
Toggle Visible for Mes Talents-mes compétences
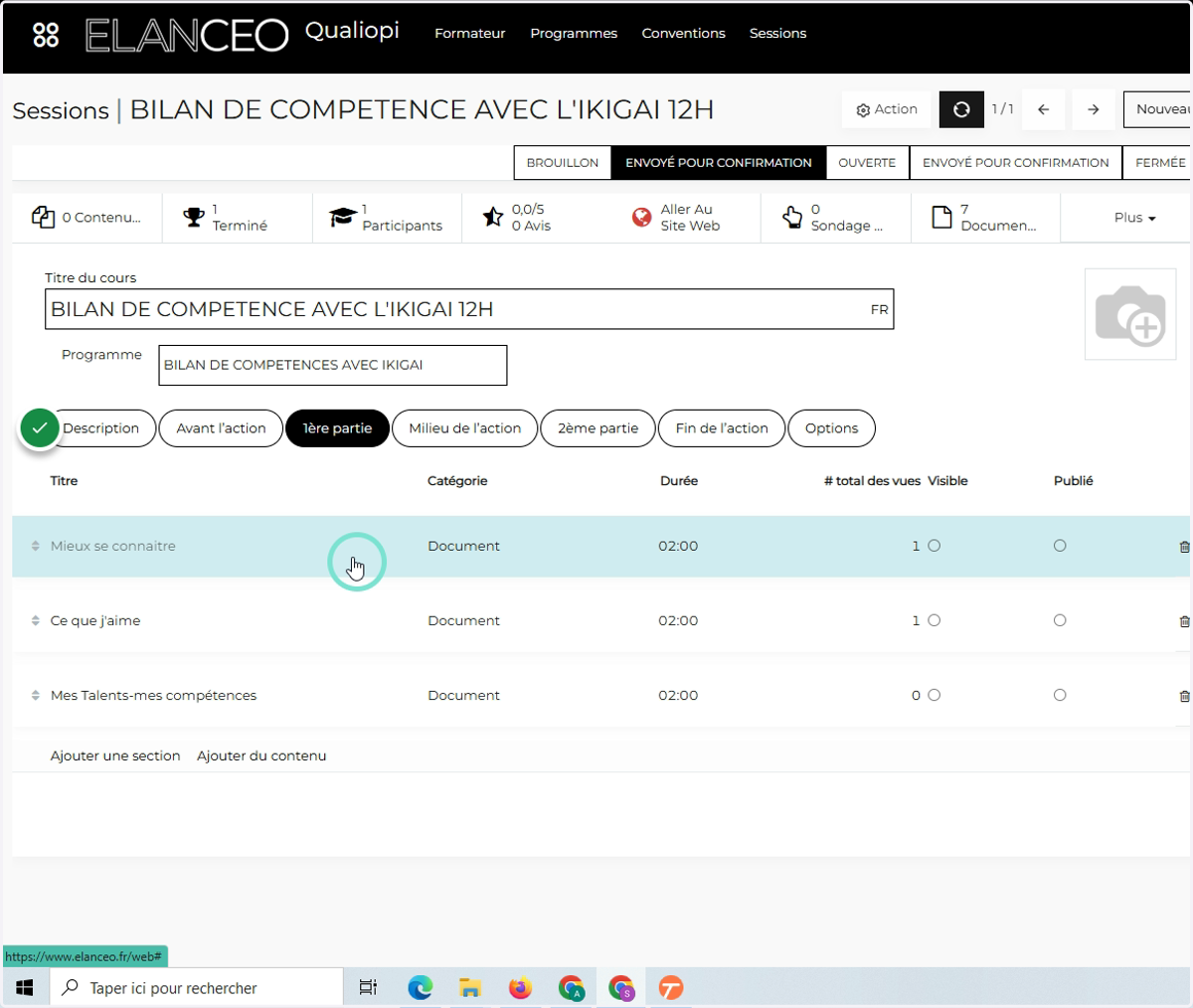pyautogui.click(x=934, y=695)
